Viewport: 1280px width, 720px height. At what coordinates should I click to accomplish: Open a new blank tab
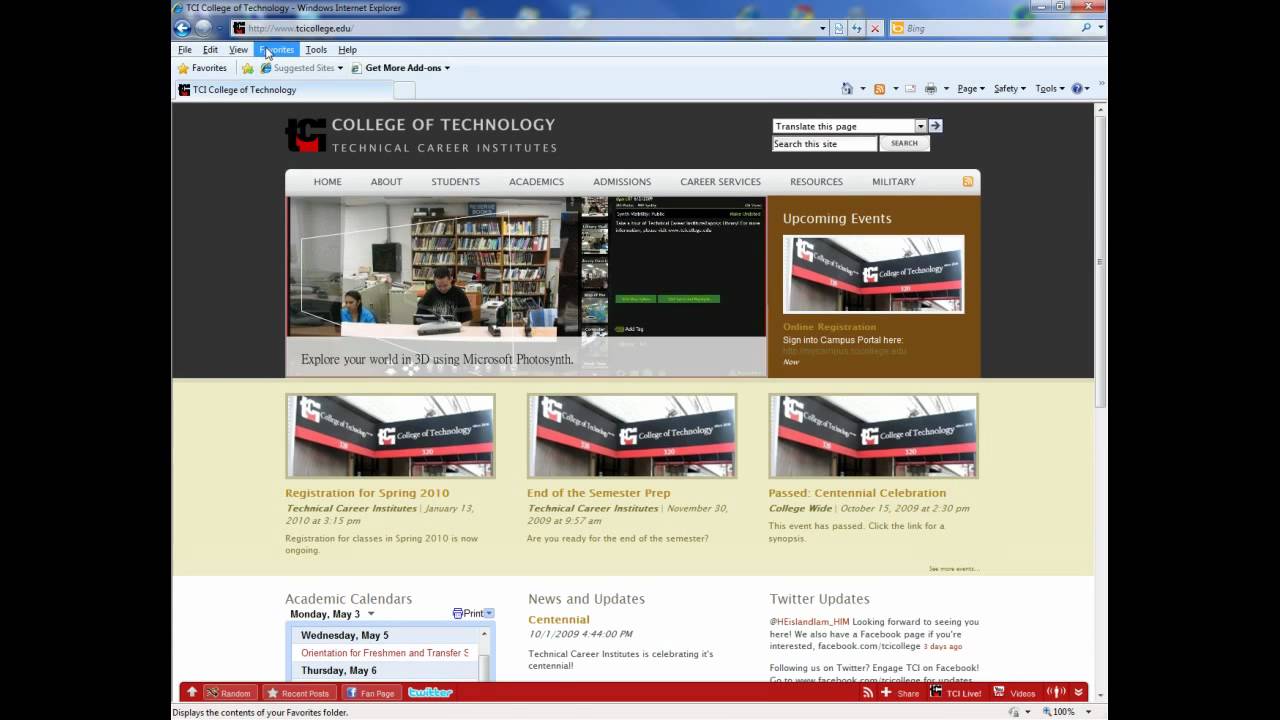tap(404, 90)
